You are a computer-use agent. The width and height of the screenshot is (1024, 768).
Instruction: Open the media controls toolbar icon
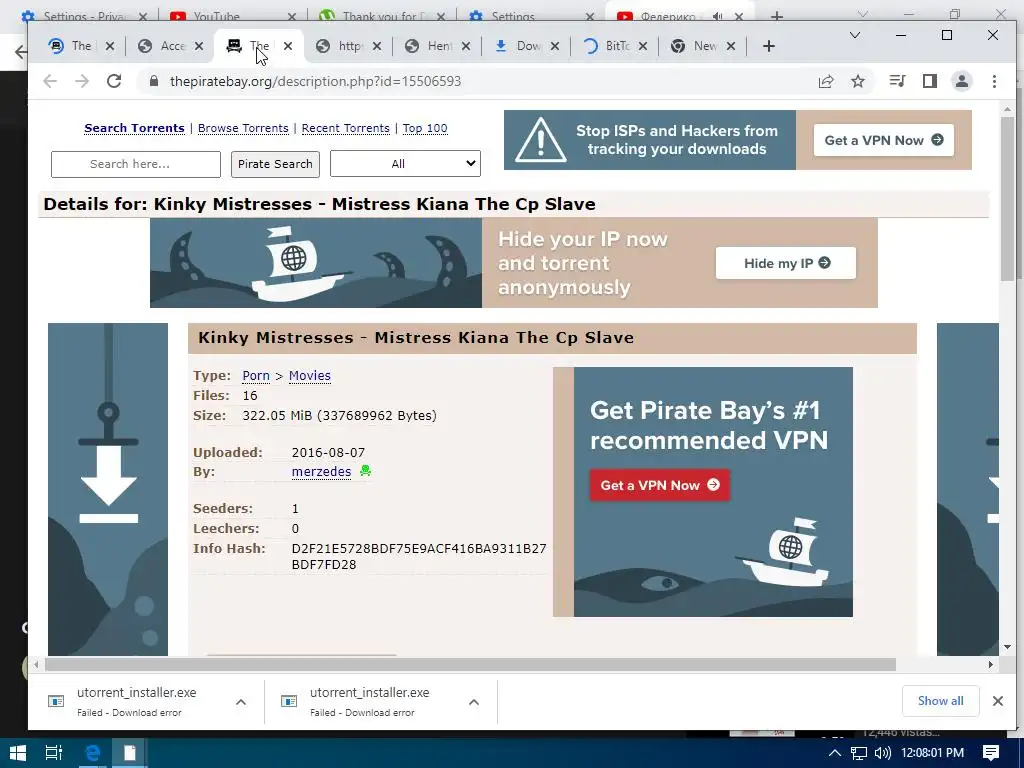[x=897, y=81]
